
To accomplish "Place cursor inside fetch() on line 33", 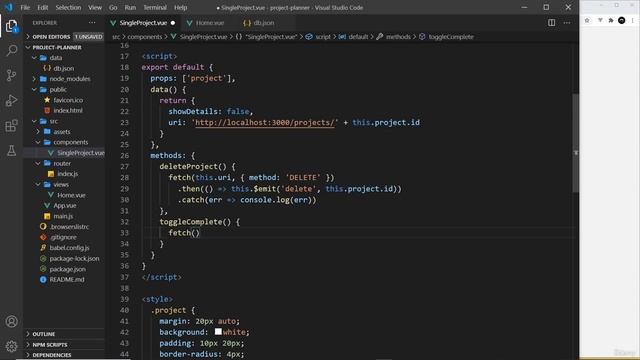I will point(196,233).
